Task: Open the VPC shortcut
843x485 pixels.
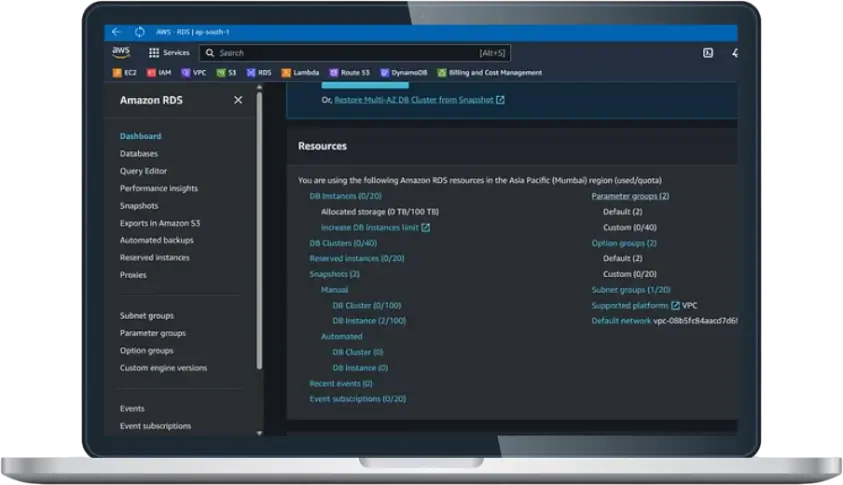Action: pyautogui.click(x=194, y=73)
